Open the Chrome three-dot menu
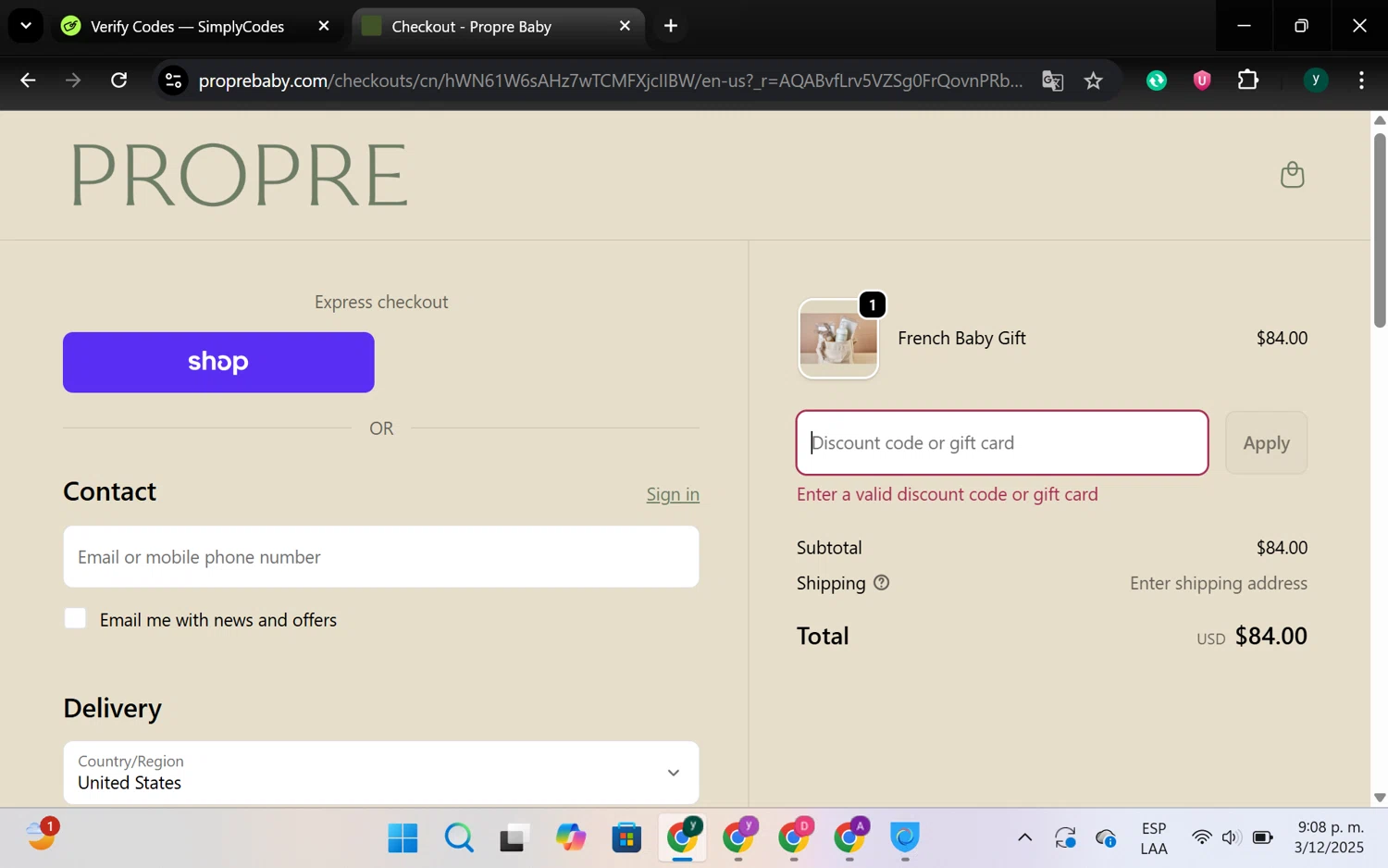 [1361, 81]
